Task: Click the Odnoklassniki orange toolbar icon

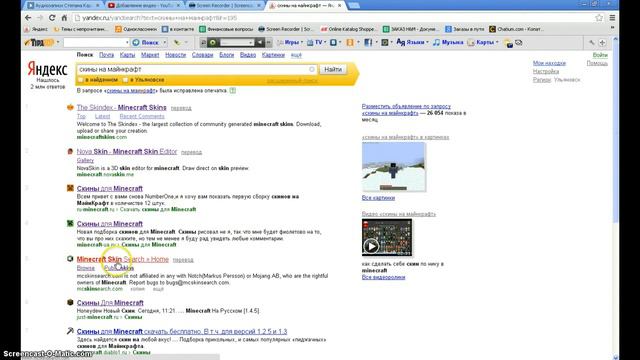Action: click(350, 42)
